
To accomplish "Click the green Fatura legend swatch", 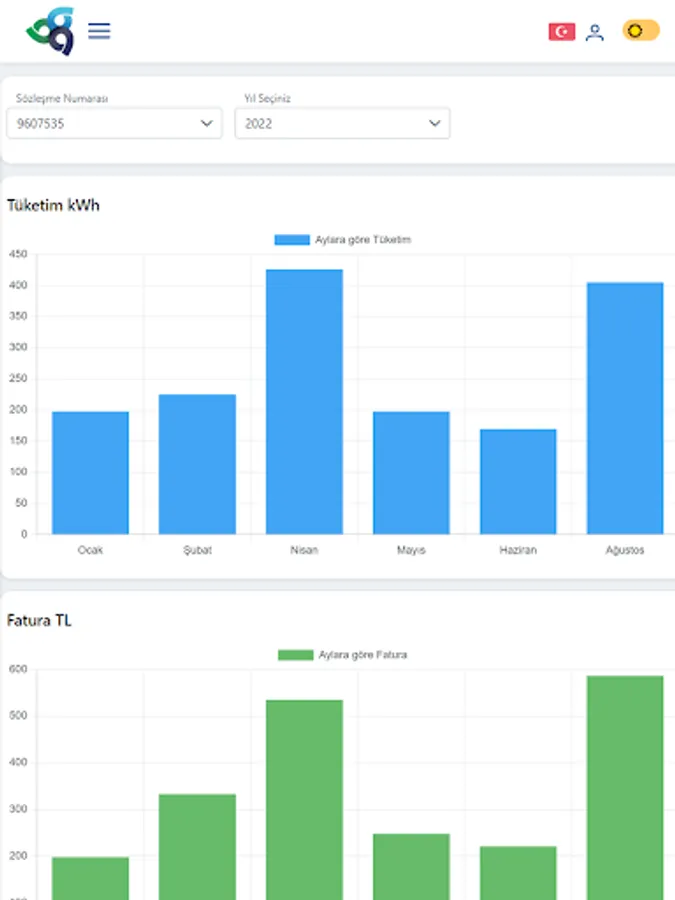I will pyautogui.click(x=296, y=655).
